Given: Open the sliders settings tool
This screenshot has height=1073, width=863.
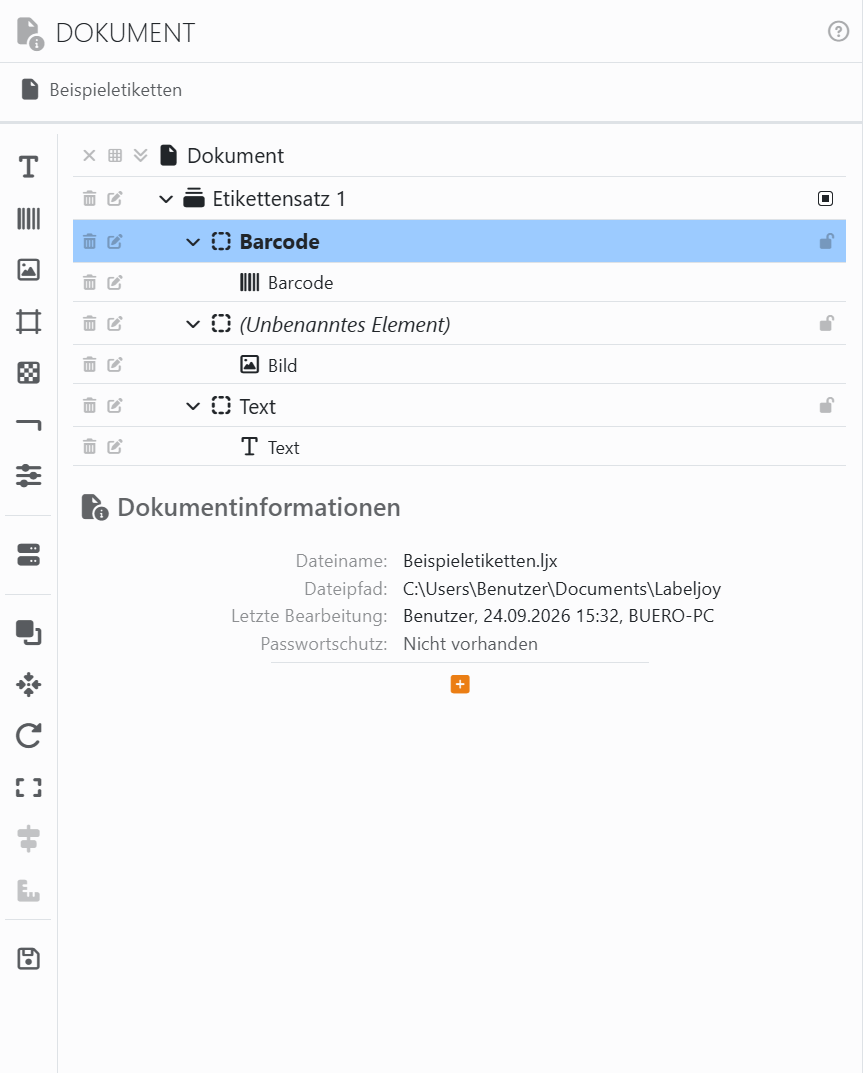Looking at the screenshot, I should [28, 476].
